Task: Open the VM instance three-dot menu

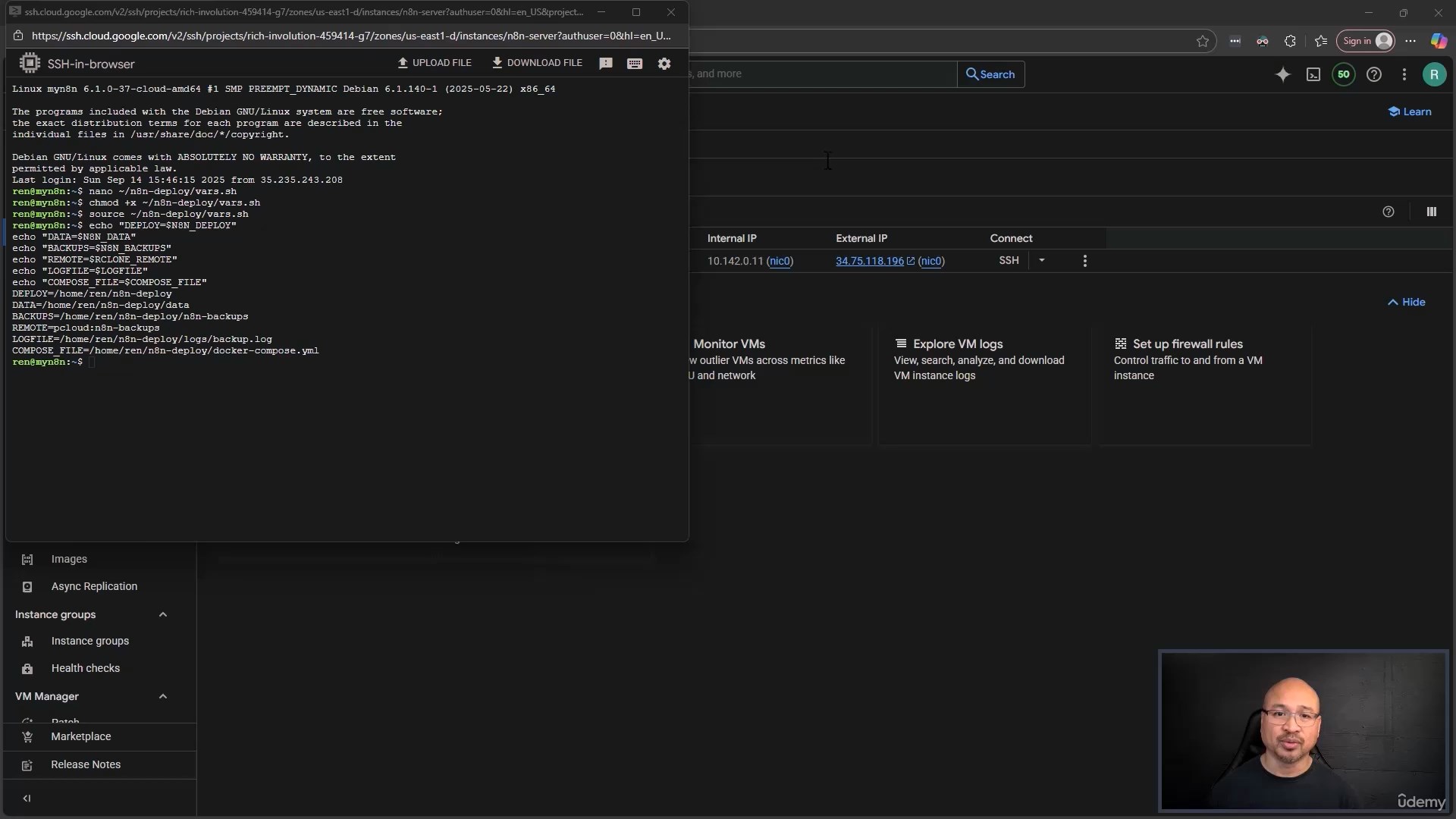Action: [1085, 261]
